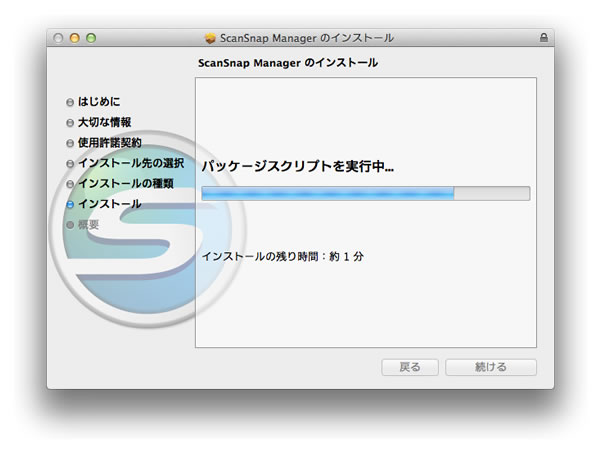Screen dimensions: 600x453
Task: Click the package icon beside window title
Action: (x=210, y=38)
